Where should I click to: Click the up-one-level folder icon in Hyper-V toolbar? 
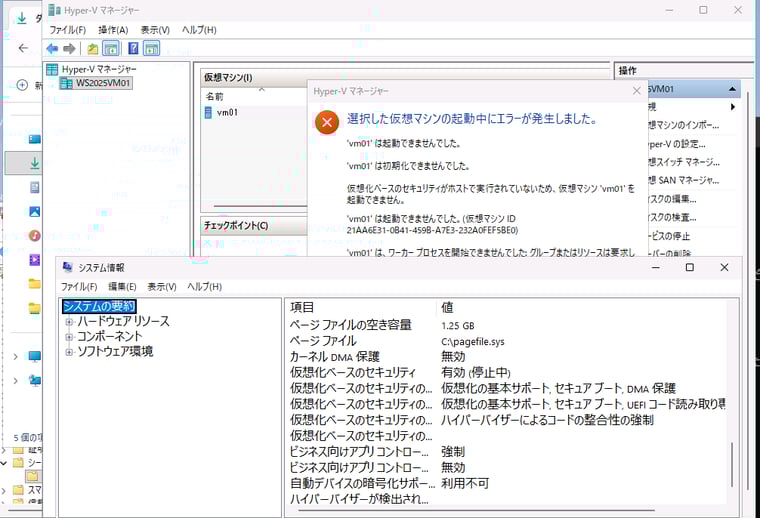[x=93, y=48]
